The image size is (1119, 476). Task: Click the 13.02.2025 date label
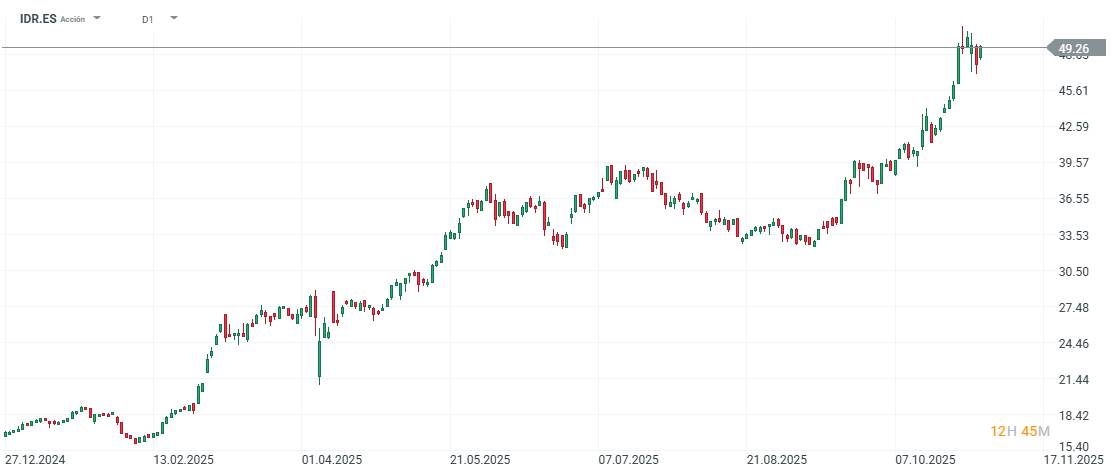183,460
